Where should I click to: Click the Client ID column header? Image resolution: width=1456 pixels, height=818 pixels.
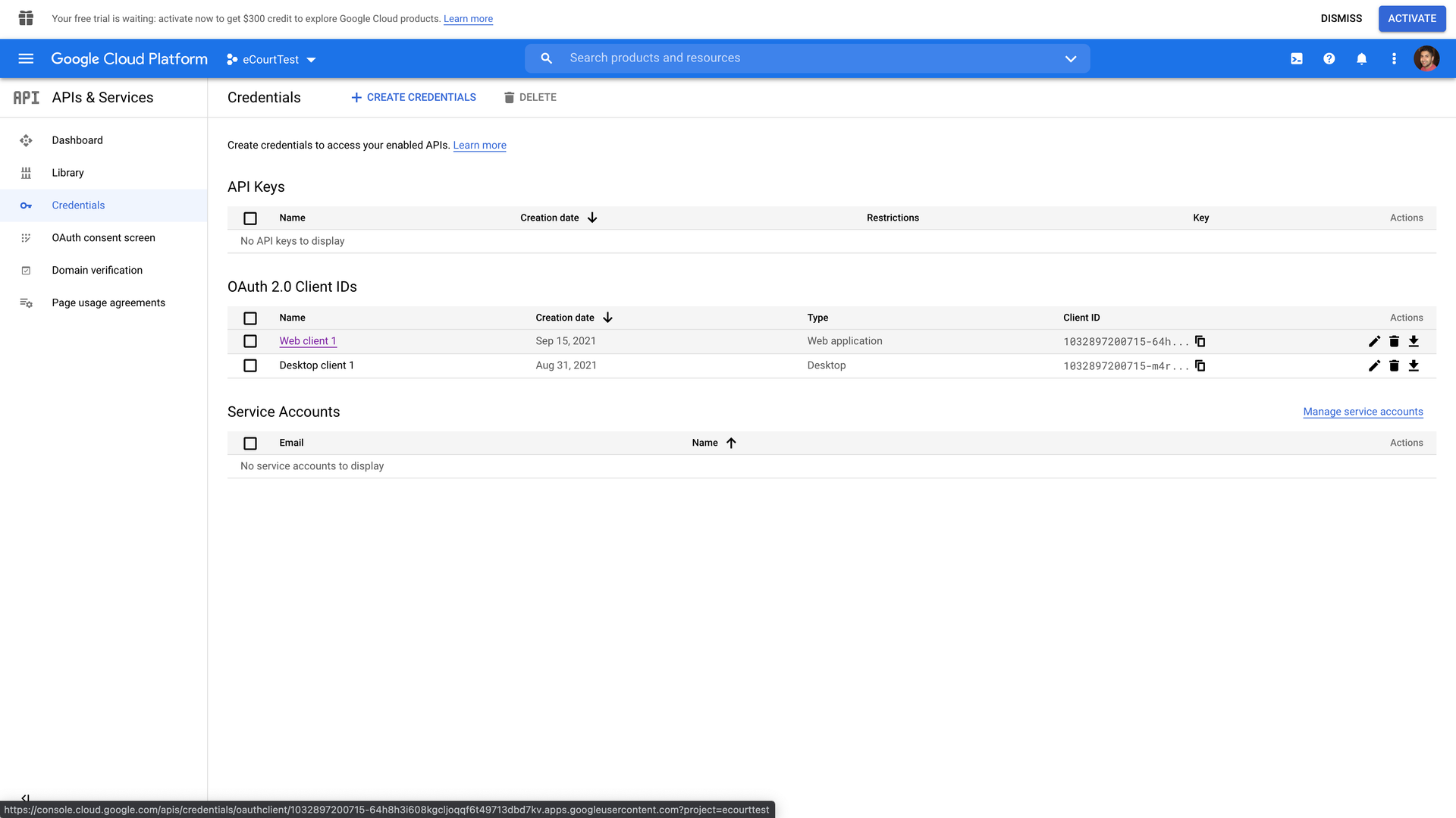(1081, 318)
